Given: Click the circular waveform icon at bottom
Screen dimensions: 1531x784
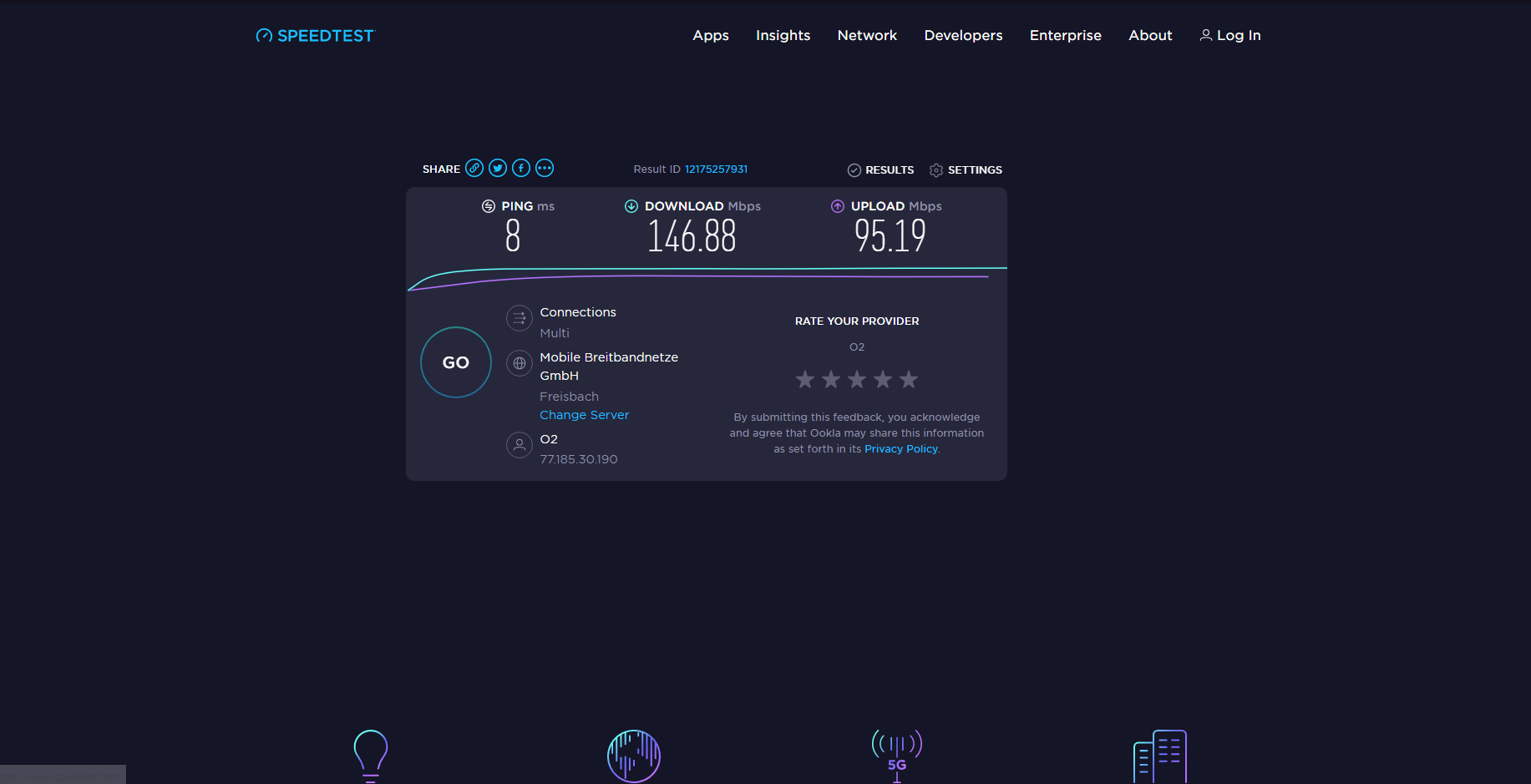Looking at the screenshot, I should 634,756.
